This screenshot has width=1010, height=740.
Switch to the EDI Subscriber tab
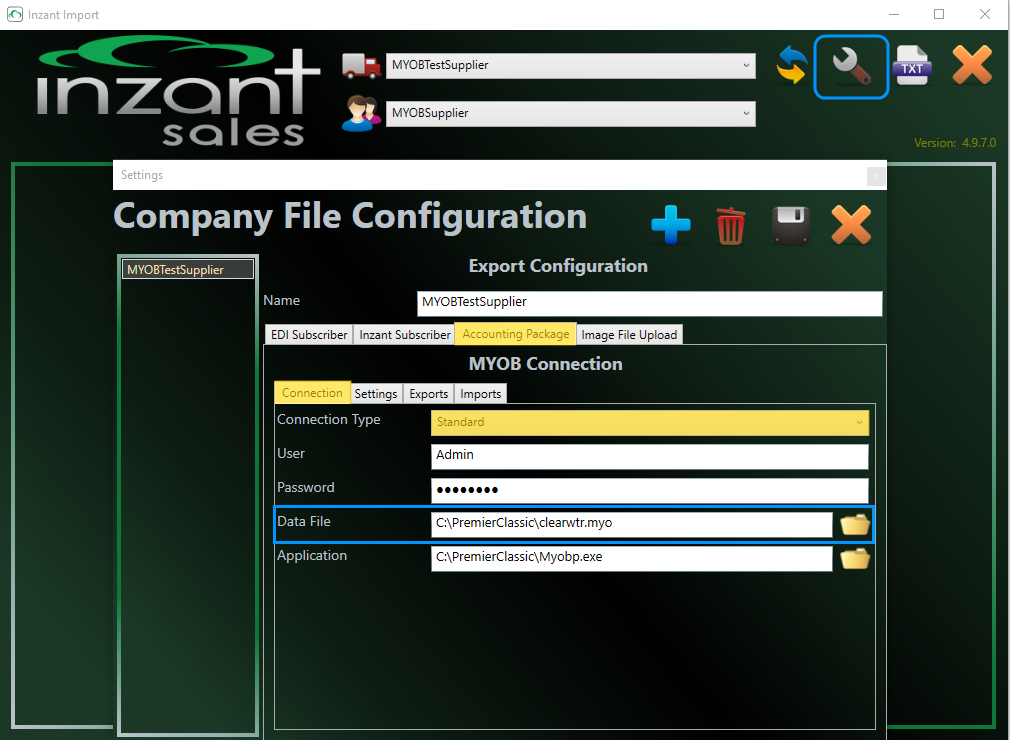point(309,335)
